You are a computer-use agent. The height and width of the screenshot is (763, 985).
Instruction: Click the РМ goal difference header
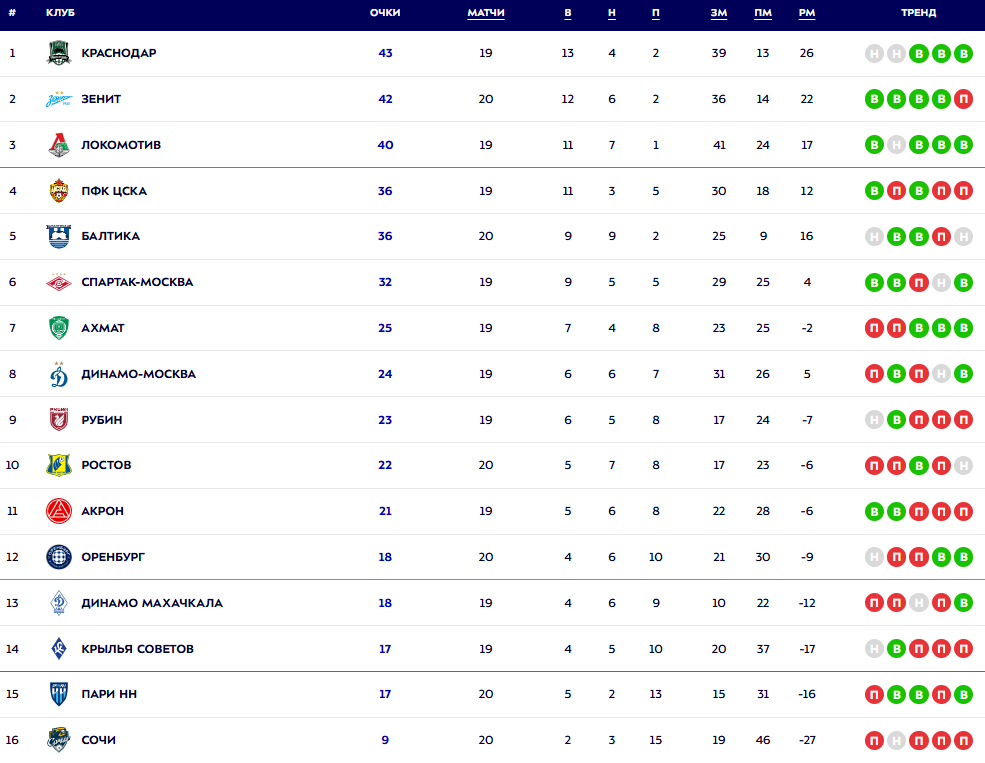pos(807,13)
